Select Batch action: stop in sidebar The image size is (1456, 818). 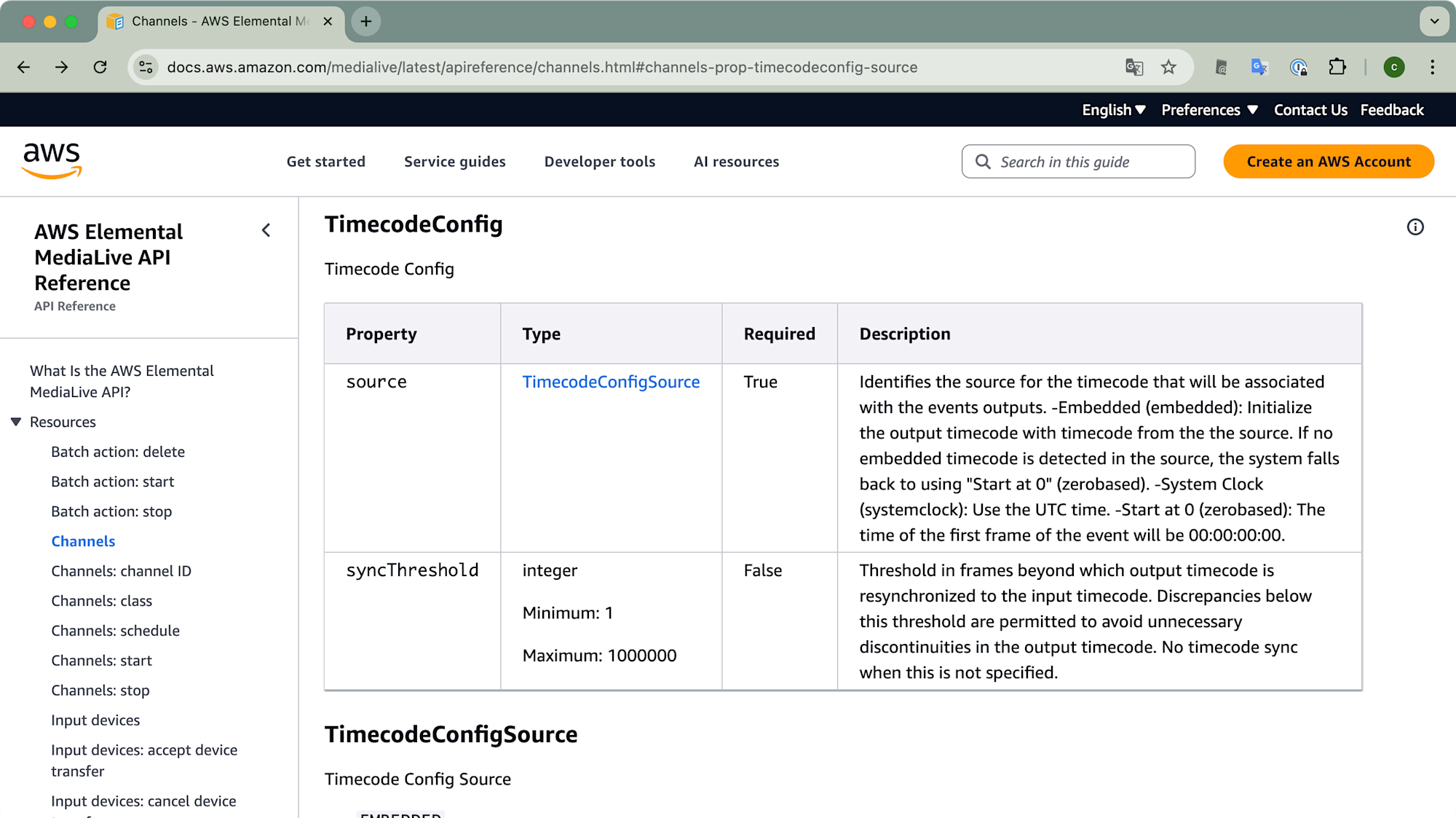(111, 511)
